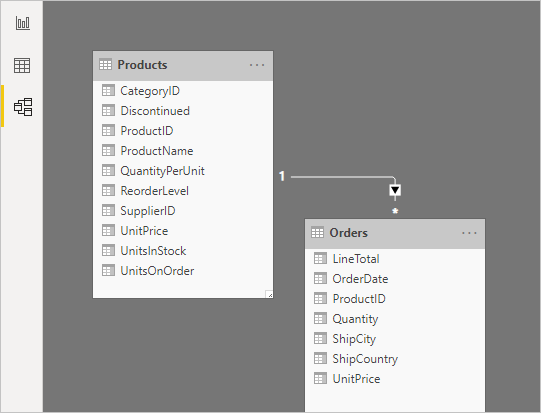Click the table icon beside Orders title
This screenshot has width=541, height=413.
317,233
